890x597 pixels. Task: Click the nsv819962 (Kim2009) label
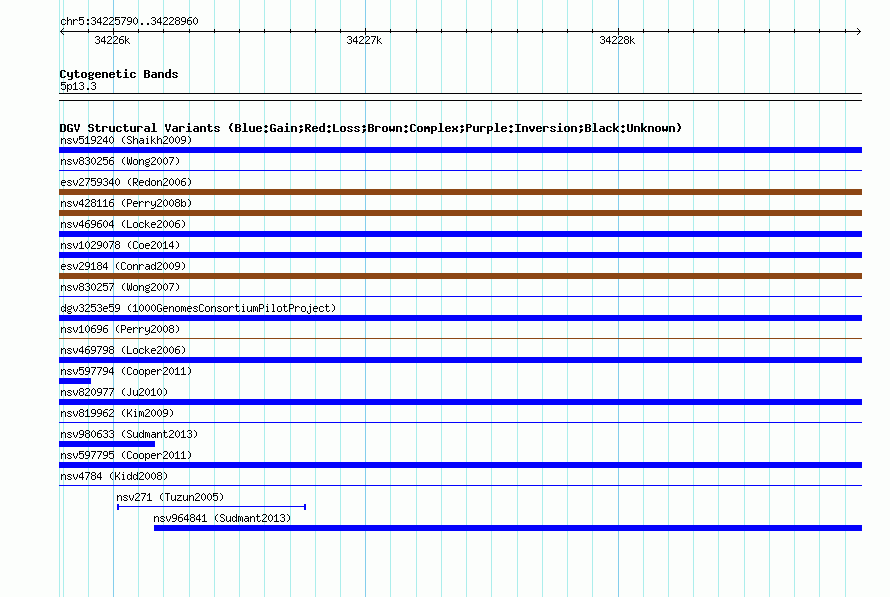(x=117, y=413)
